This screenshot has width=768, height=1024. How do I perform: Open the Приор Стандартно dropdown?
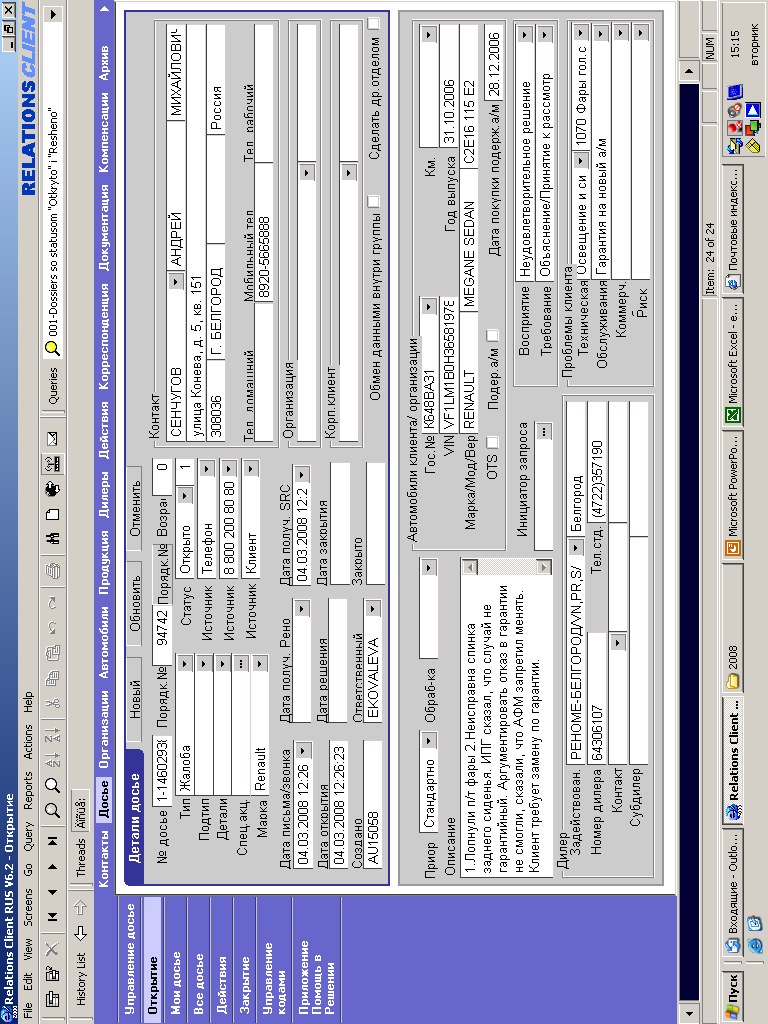tap(428, 741)
